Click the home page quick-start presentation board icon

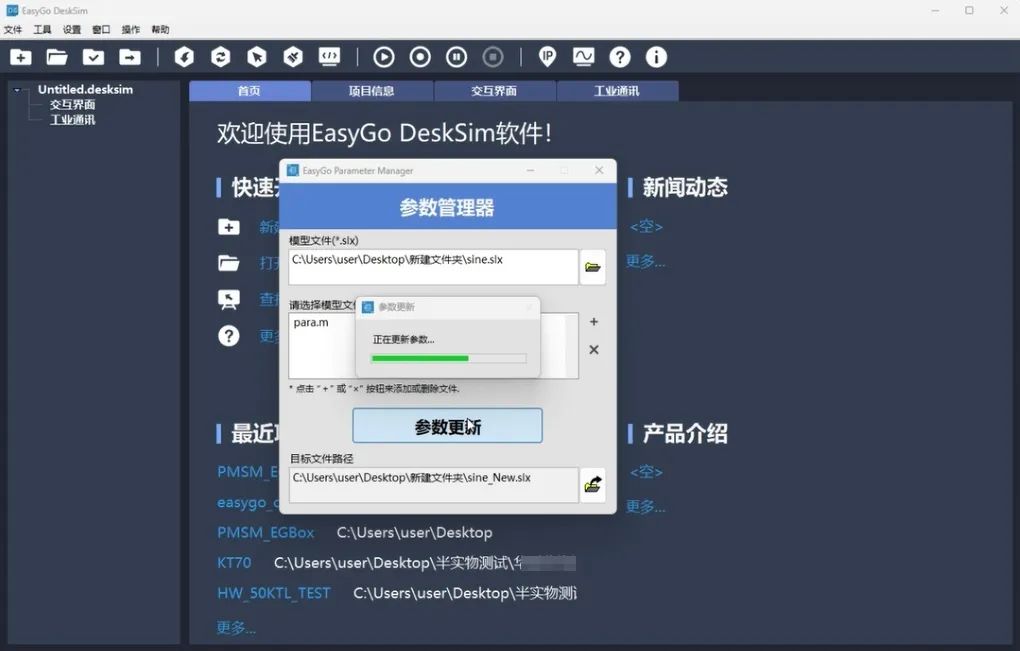[x=228, y=299]
